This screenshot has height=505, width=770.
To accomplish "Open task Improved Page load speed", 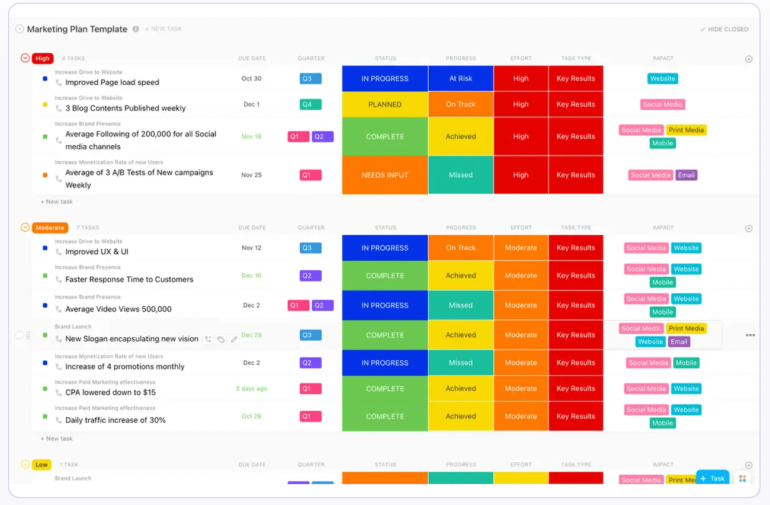I will (x=112, y=83).
